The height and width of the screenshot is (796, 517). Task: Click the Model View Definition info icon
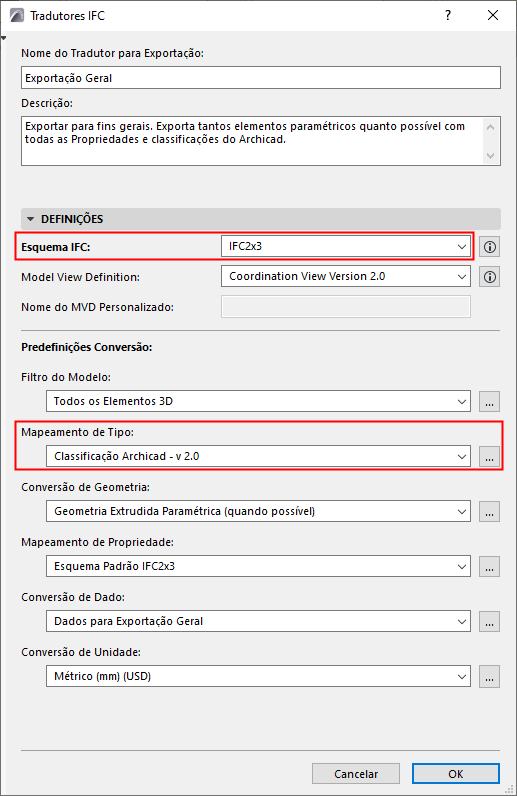point(490,277)
